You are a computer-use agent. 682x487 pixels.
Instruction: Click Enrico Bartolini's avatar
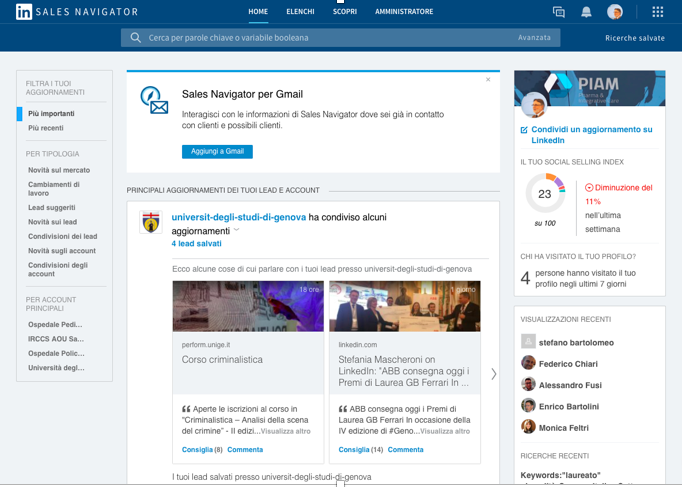click(528, 405)
